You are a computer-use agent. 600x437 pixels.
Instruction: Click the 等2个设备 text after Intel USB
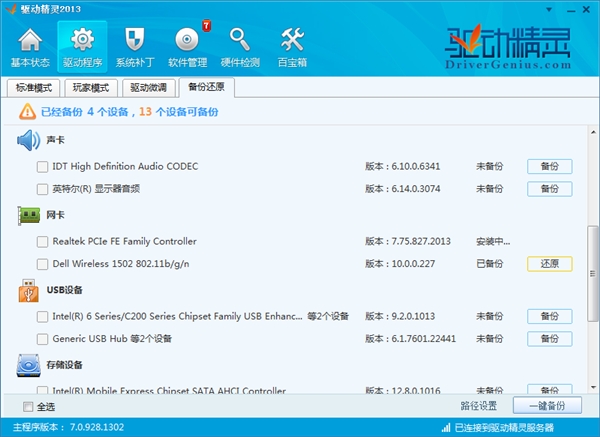[x=328, y=316]
